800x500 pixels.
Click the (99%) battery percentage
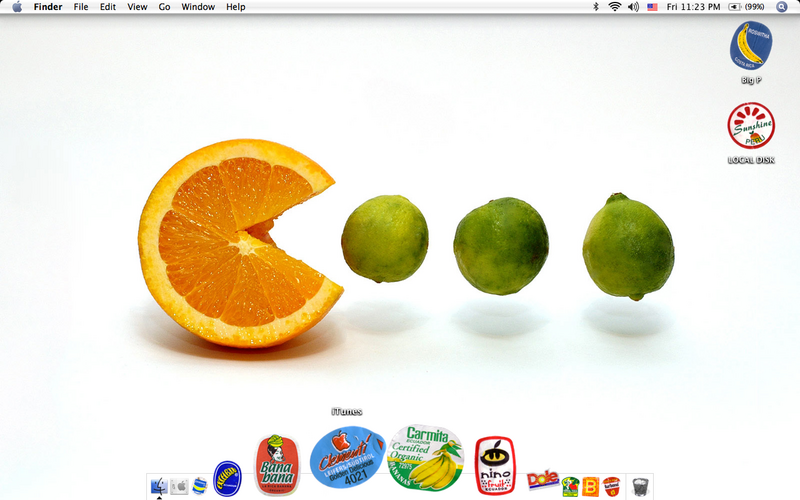[754, 7]
